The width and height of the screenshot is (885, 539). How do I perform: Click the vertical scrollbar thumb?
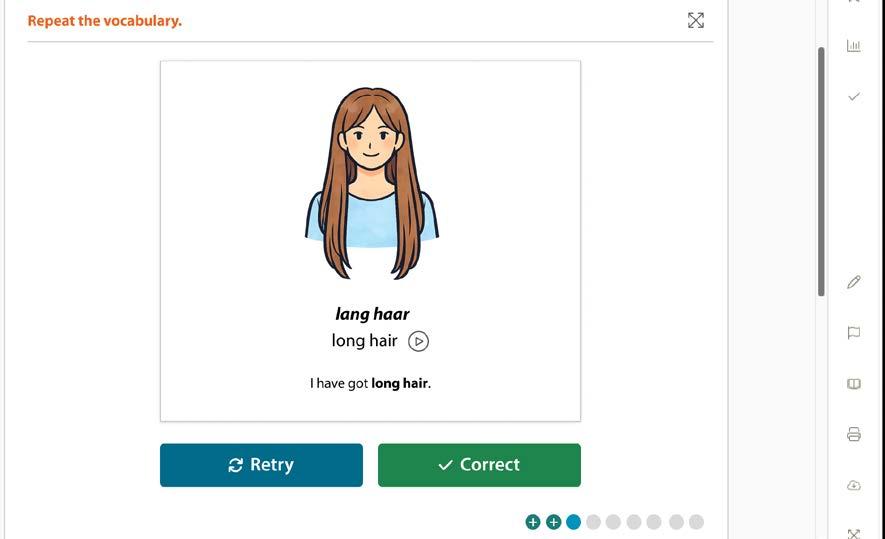821,172
